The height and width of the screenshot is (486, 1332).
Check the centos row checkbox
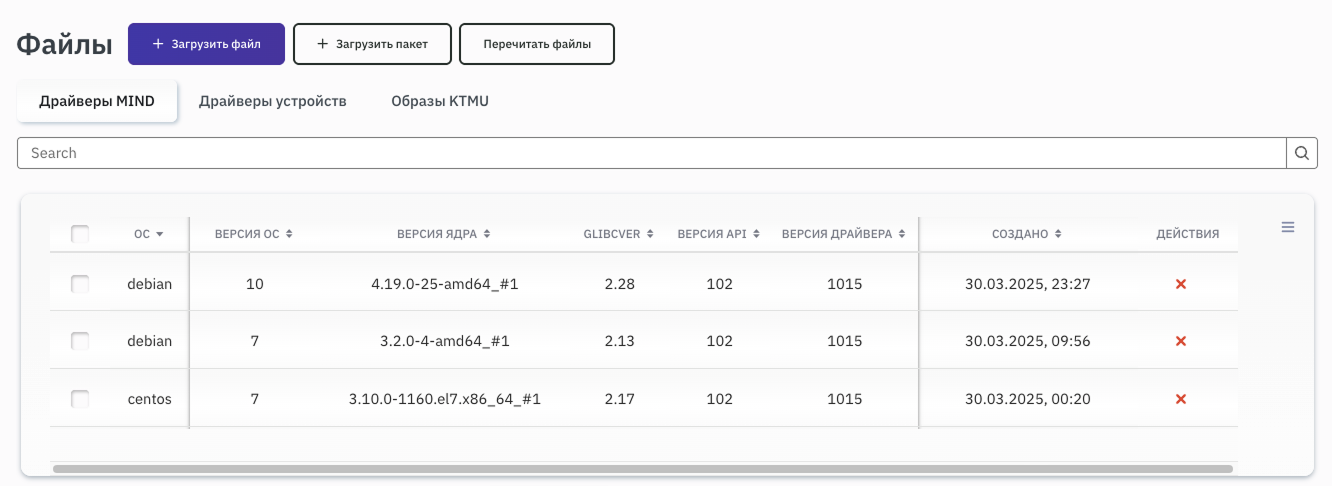pos(80,399)
